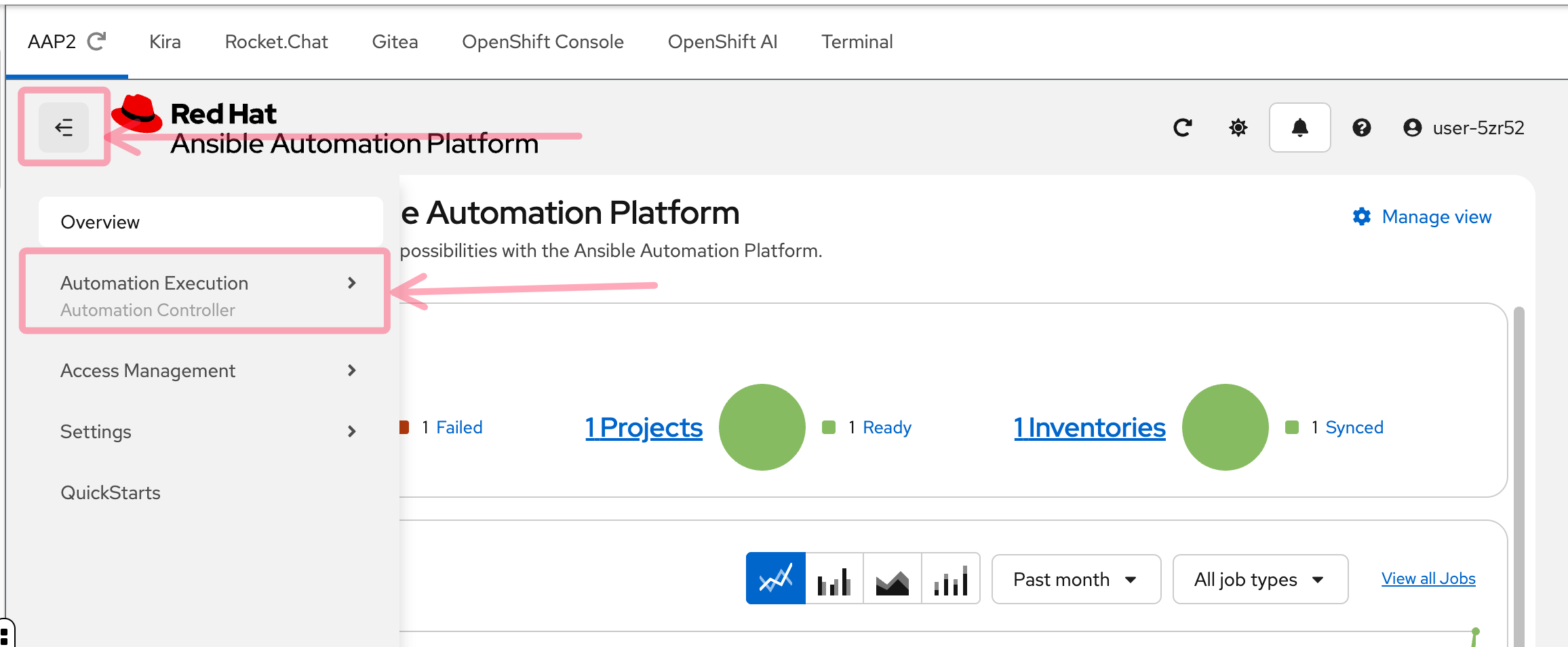This screenshot has width=1568, height=647.
Task: Click the Ready projects status link
Action: pyautogui.click(x=887, y=427)
